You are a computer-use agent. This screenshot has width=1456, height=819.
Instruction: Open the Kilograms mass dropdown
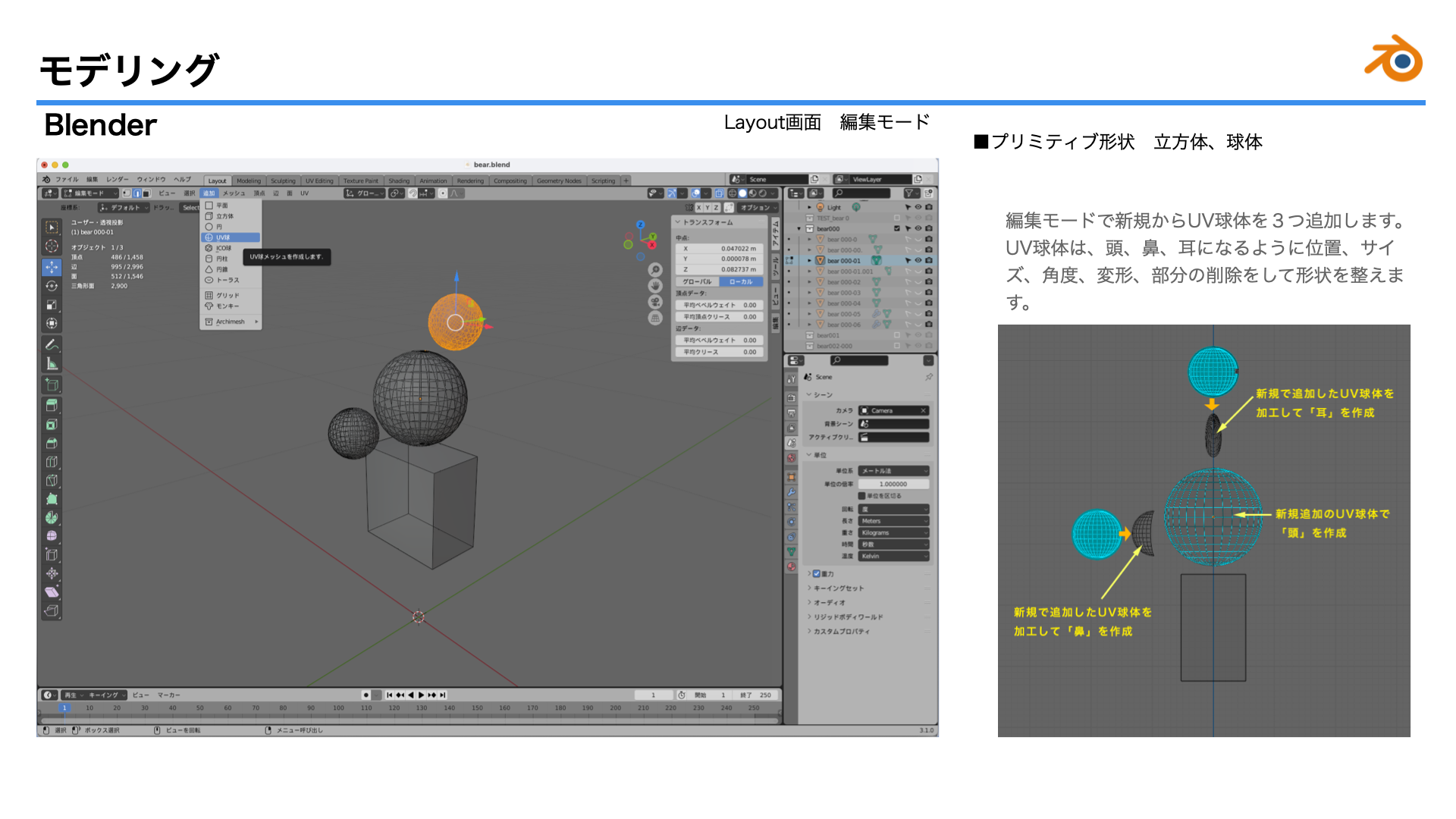[894, 533]
